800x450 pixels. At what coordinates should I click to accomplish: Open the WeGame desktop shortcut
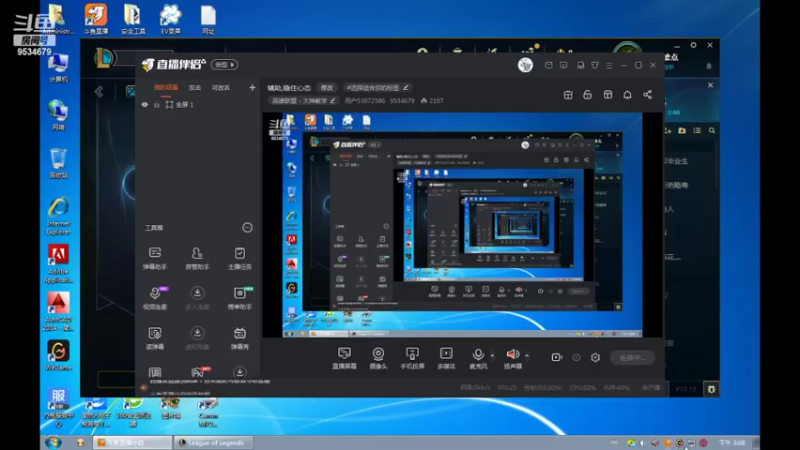(58, 356)
